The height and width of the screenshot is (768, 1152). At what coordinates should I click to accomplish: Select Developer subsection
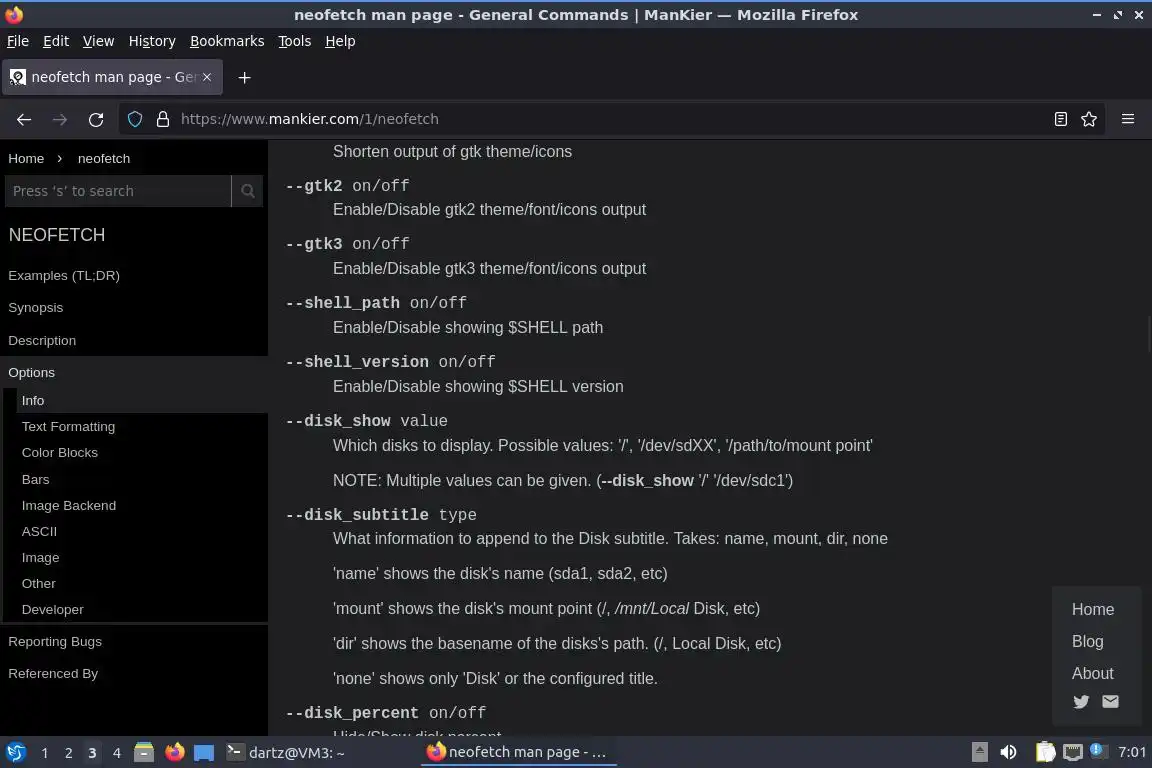(x=52, y=610)
